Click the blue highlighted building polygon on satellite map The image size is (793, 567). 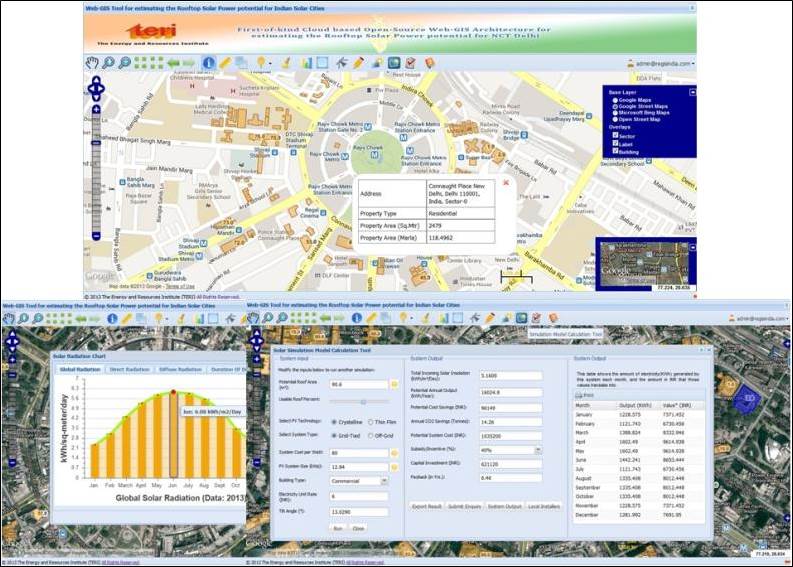(x=748, y=399)
